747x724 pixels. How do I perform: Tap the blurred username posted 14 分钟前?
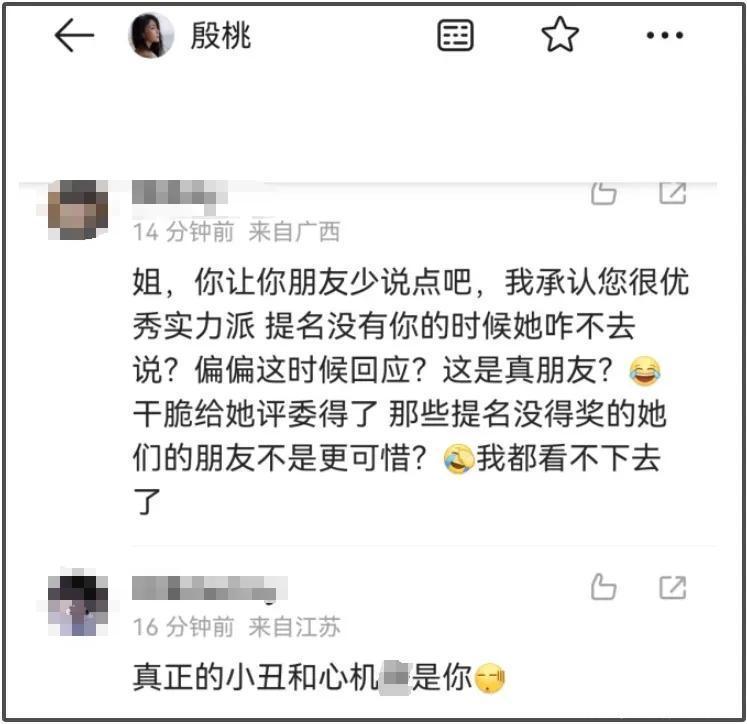[x=179, y=193]
